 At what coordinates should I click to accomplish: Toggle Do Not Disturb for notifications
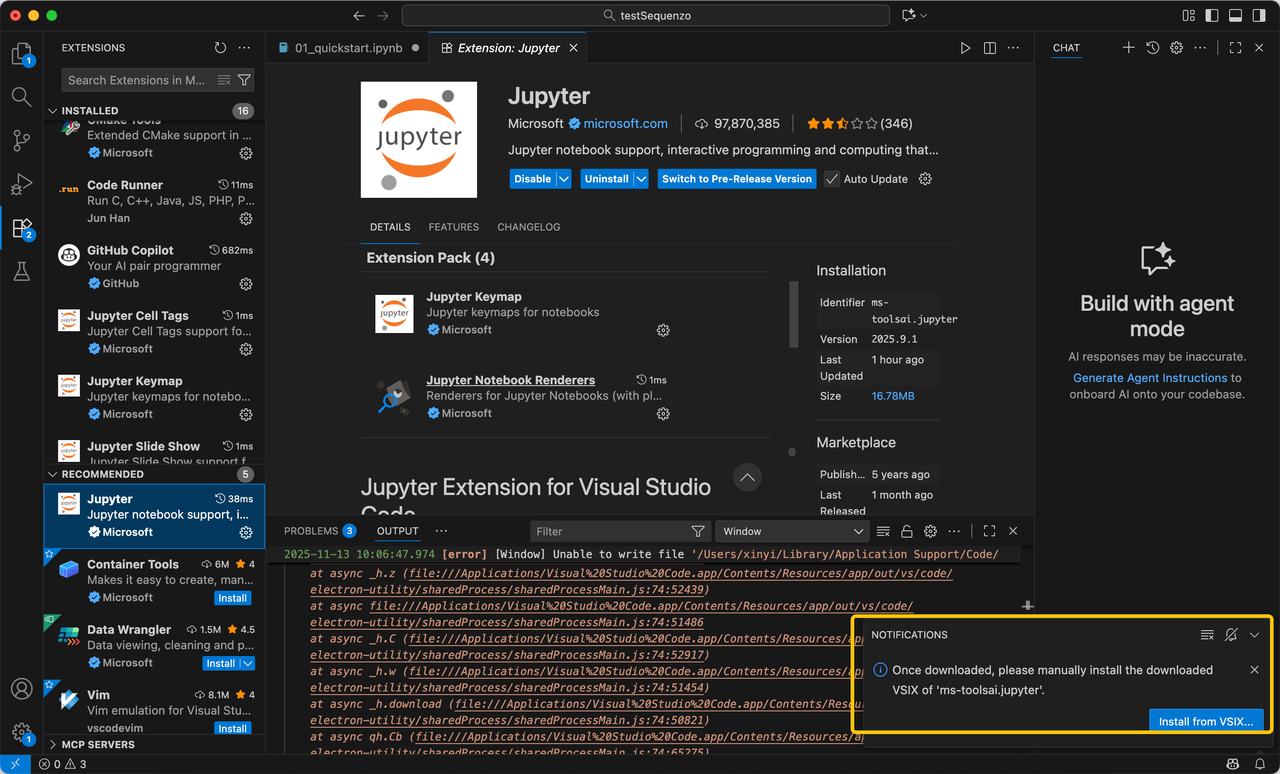[x=1231, y=635]
